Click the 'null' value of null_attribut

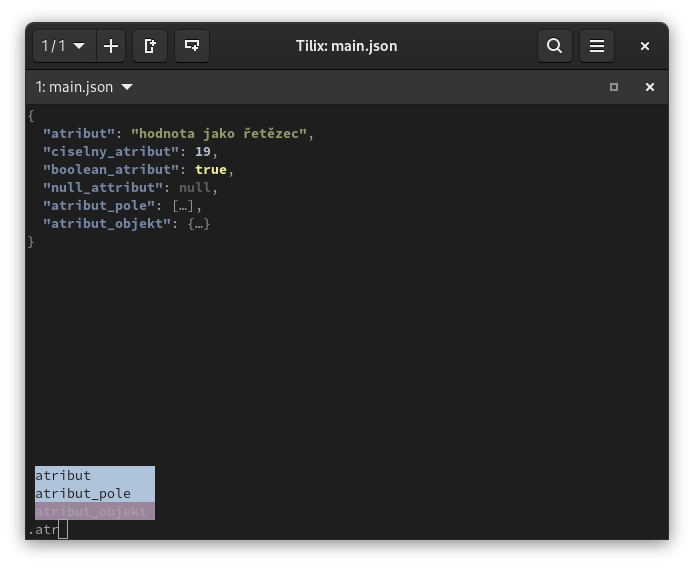pyautogui.click(x=194, y=188)
